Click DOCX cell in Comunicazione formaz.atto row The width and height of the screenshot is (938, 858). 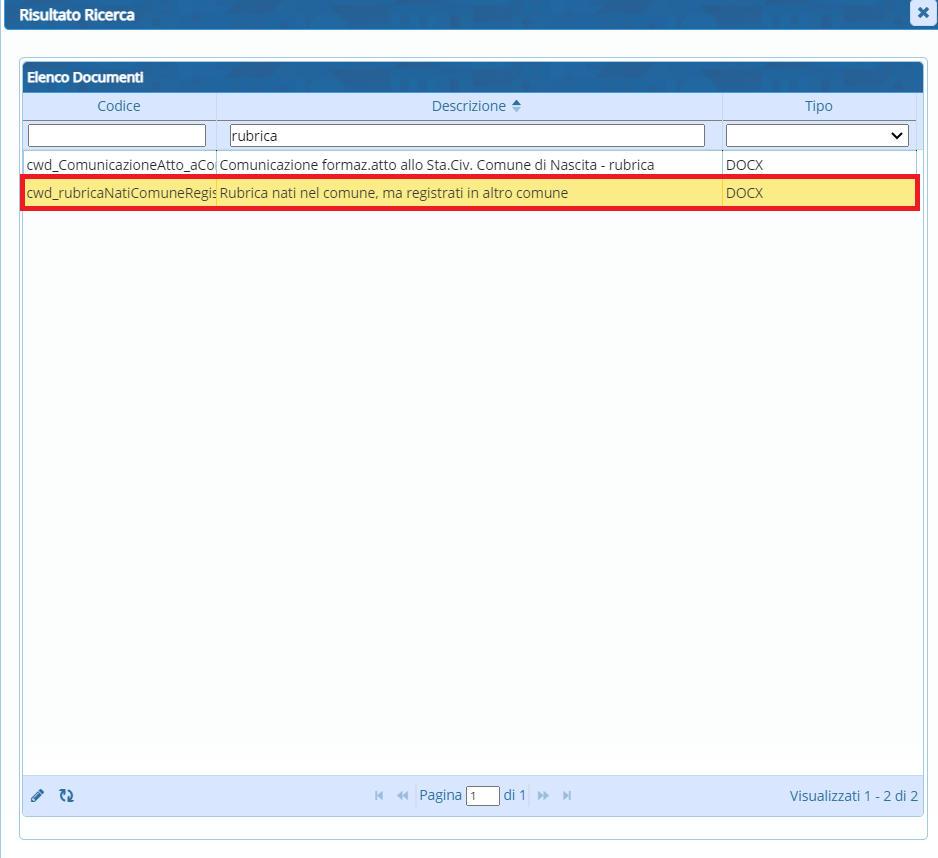[819, 165]
